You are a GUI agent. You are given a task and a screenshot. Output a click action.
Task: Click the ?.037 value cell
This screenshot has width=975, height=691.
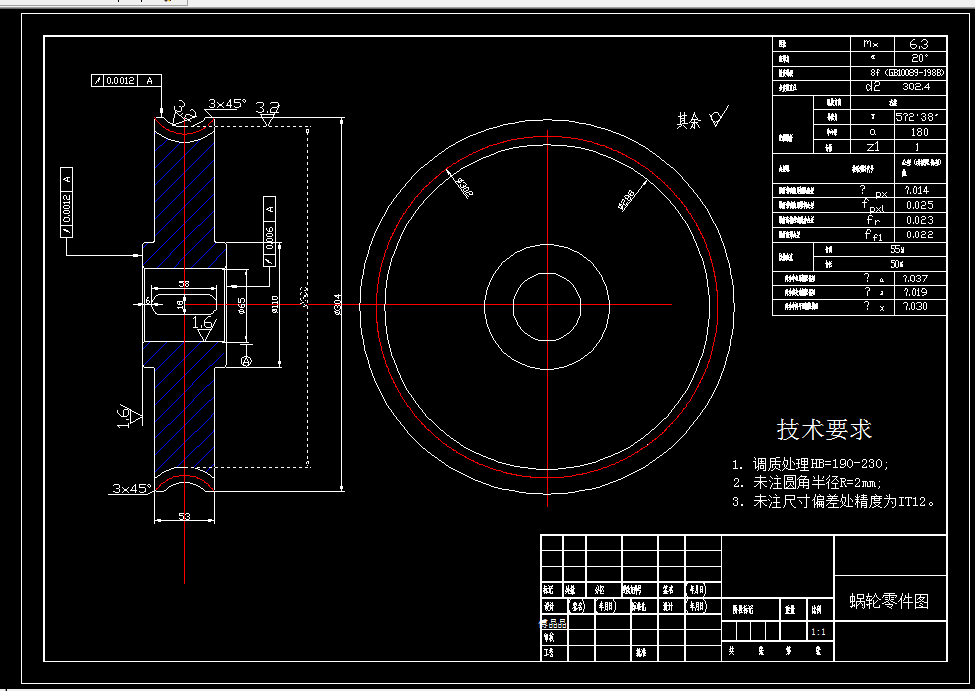coord(920,279)
